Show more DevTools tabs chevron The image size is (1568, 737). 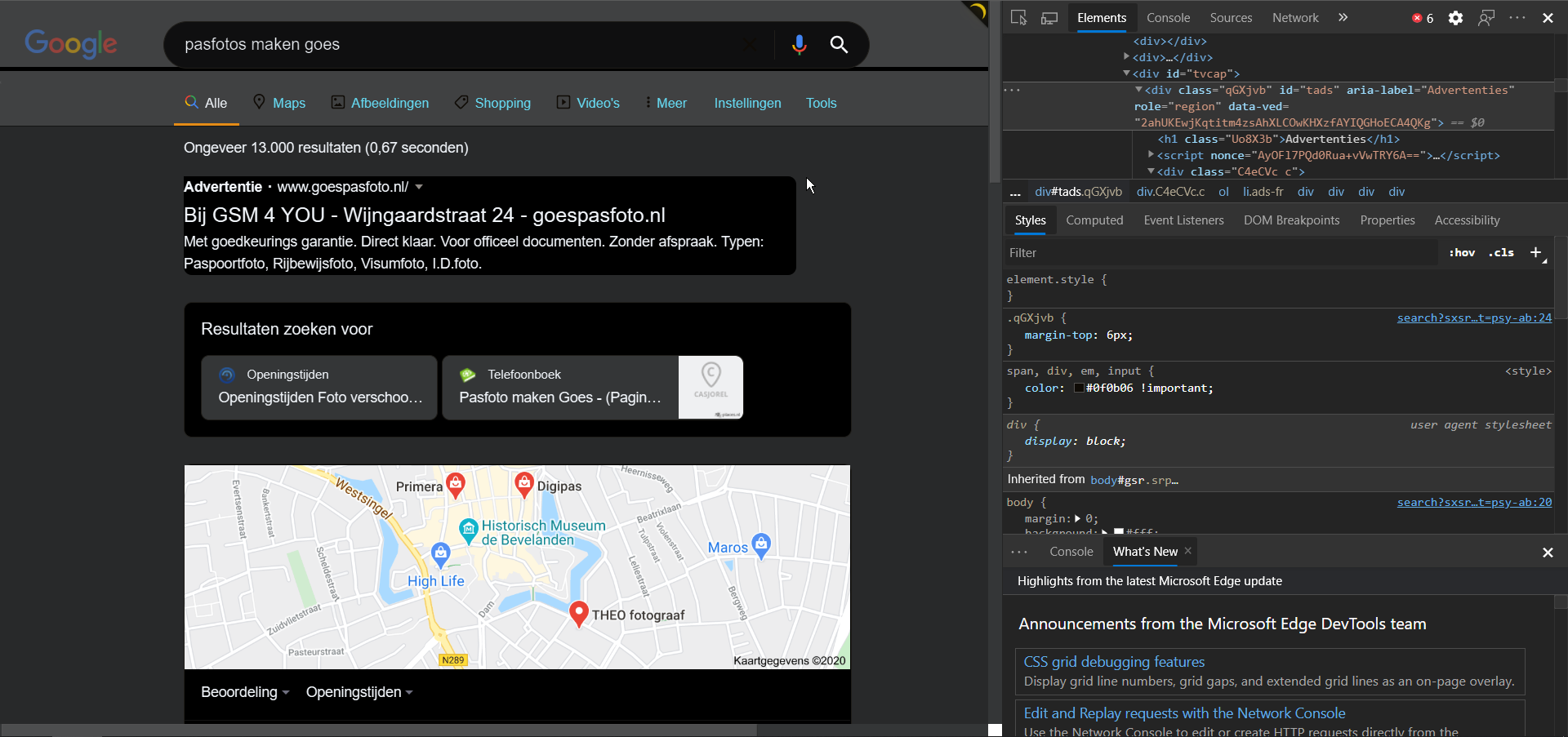coord(1343,18)
